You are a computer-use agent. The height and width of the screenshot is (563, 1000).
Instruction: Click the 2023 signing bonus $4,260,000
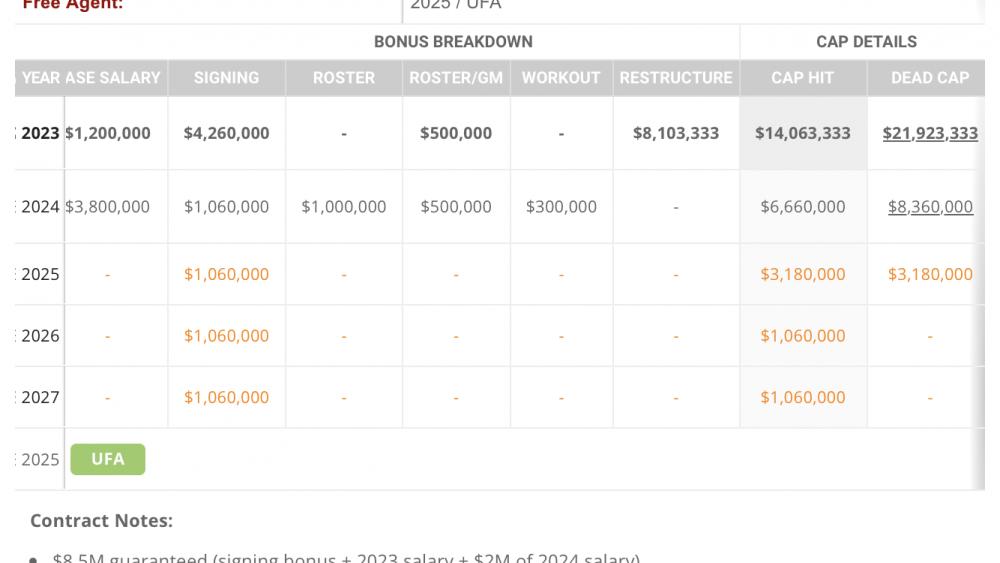pos(226,133)
